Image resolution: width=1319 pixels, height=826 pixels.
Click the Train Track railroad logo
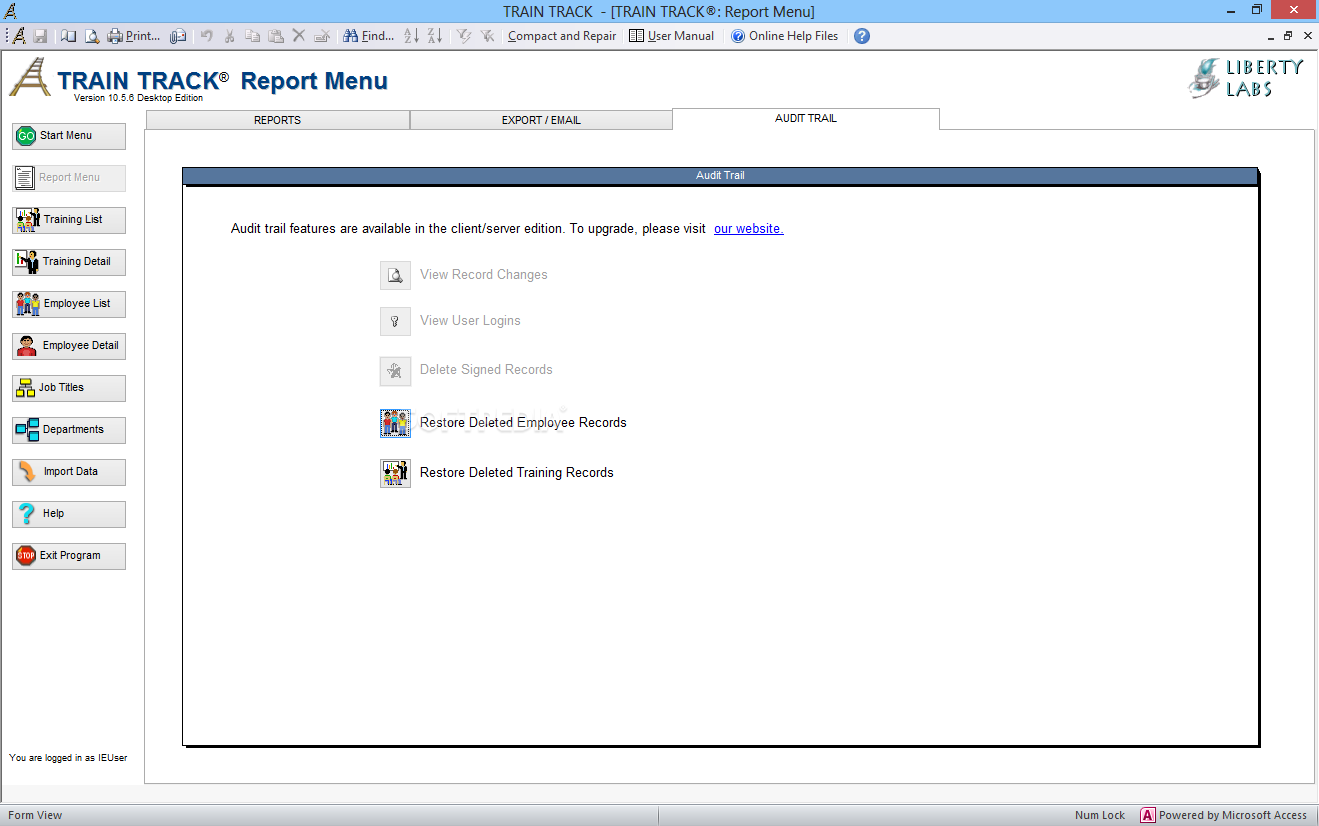click(29, 77)
